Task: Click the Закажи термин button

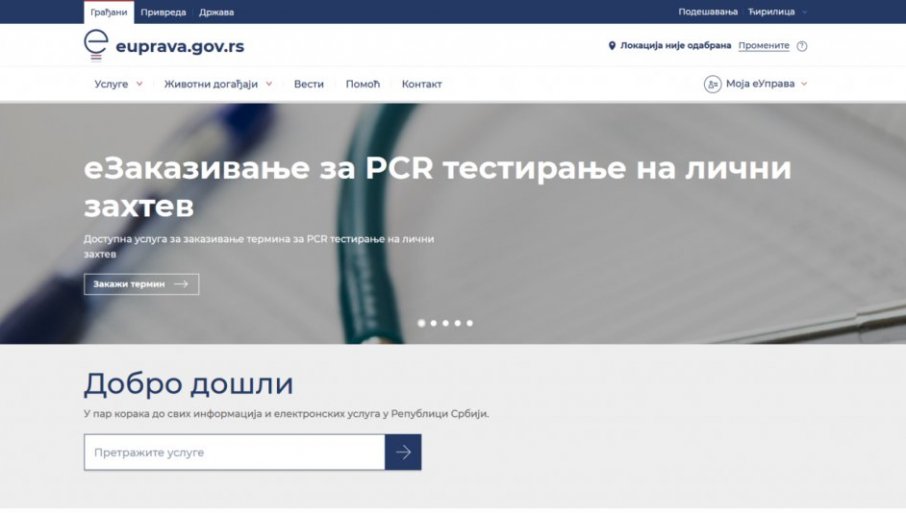Action: click(x=141, y=284)
